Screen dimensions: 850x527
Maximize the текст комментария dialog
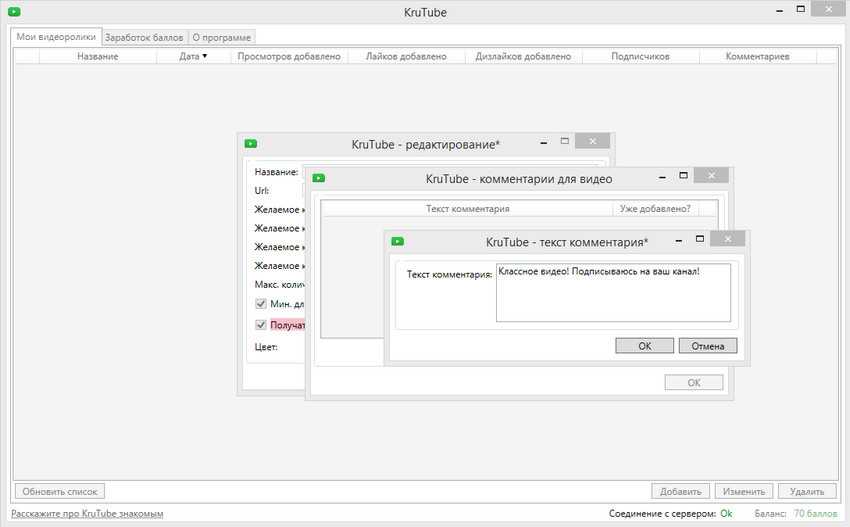tap(700, 240)
